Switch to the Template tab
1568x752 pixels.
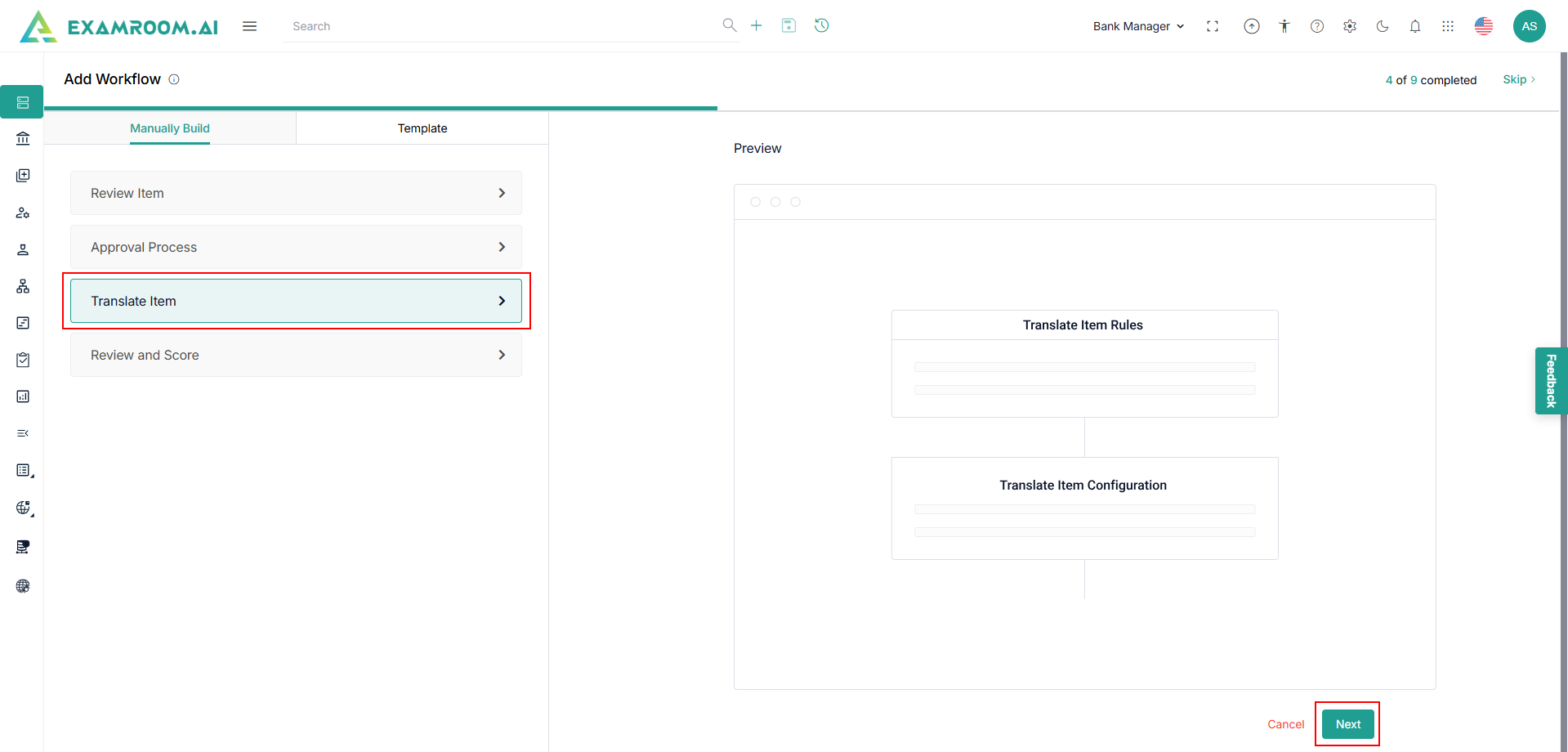[x=422, y=128]
